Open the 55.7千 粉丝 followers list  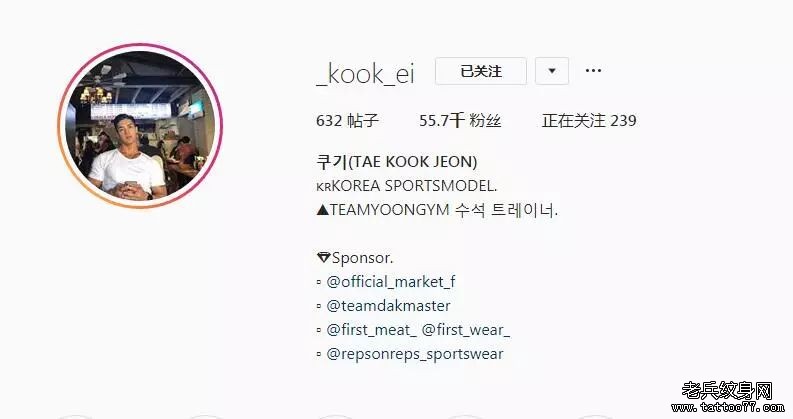pyautogui.click(x=460, y=120)
